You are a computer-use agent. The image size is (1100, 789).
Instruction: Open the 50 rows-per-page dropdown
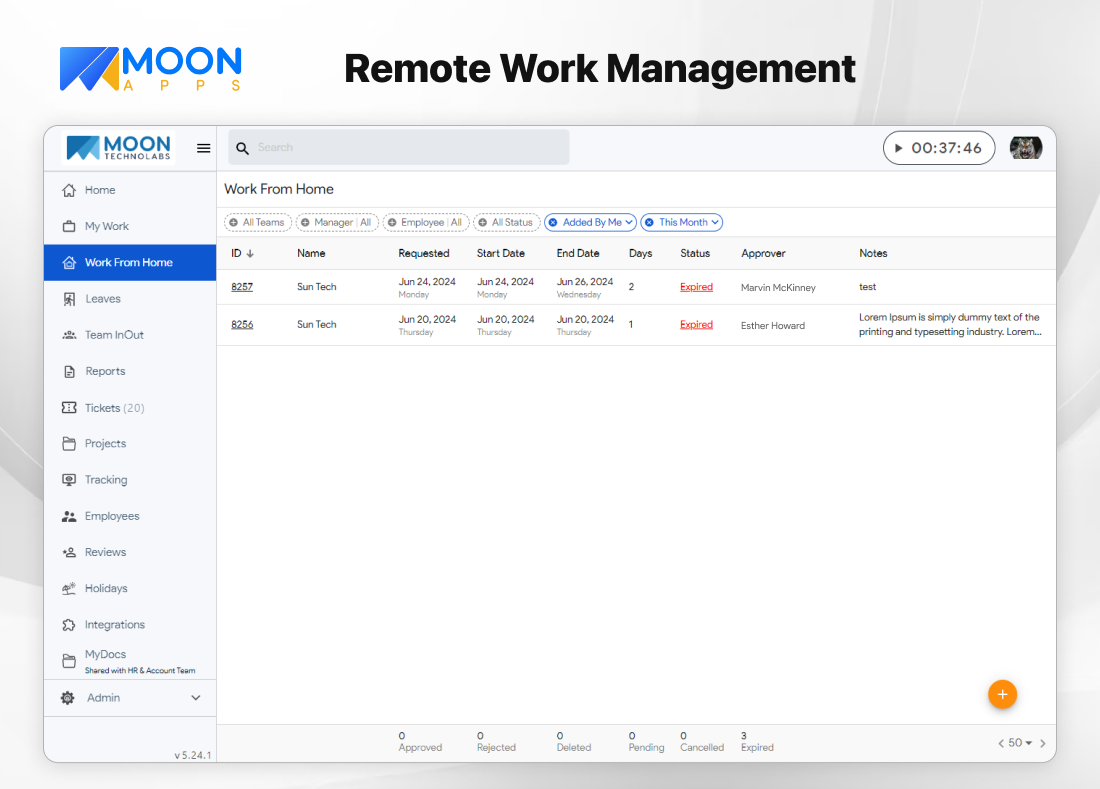(1020, 743)
